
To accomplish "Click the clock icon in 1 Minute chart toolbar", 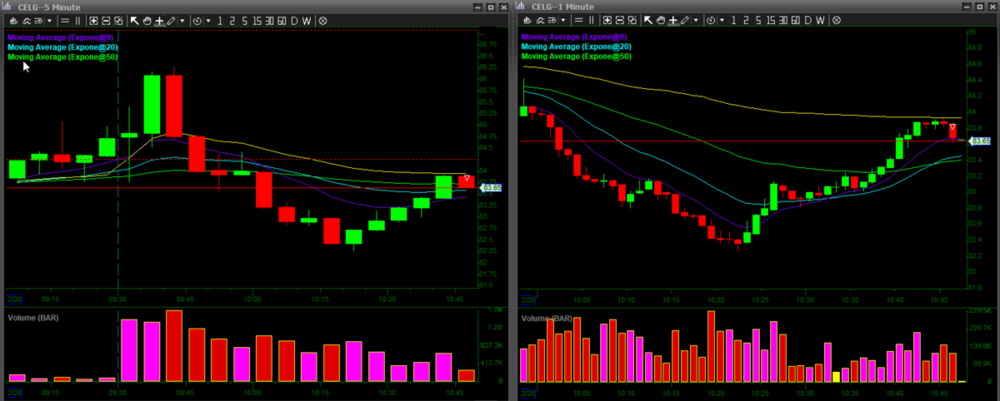I will click(x=709, y=20).
